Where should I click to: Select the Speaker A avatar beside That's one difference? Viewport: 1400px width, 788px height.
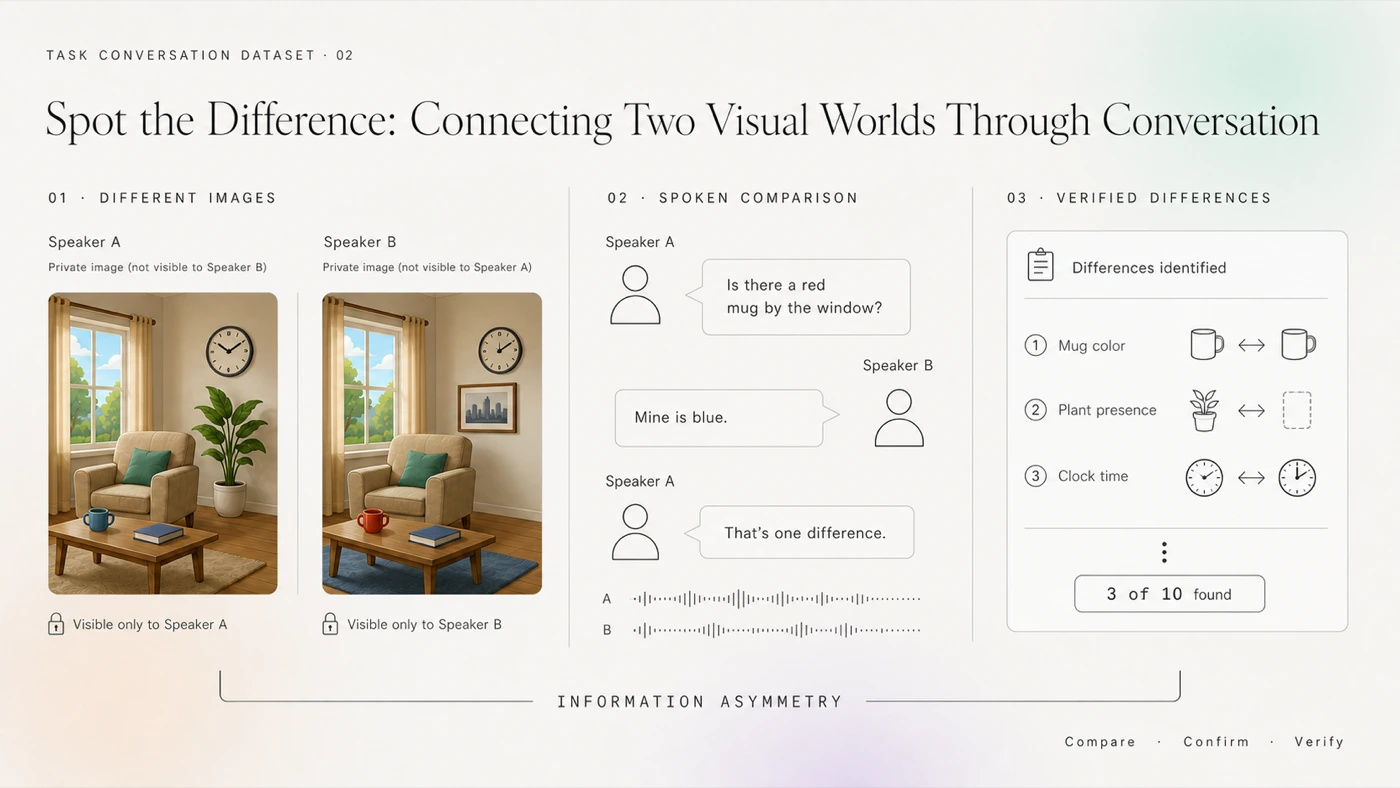pyautogui.click(x=635, y=532)
